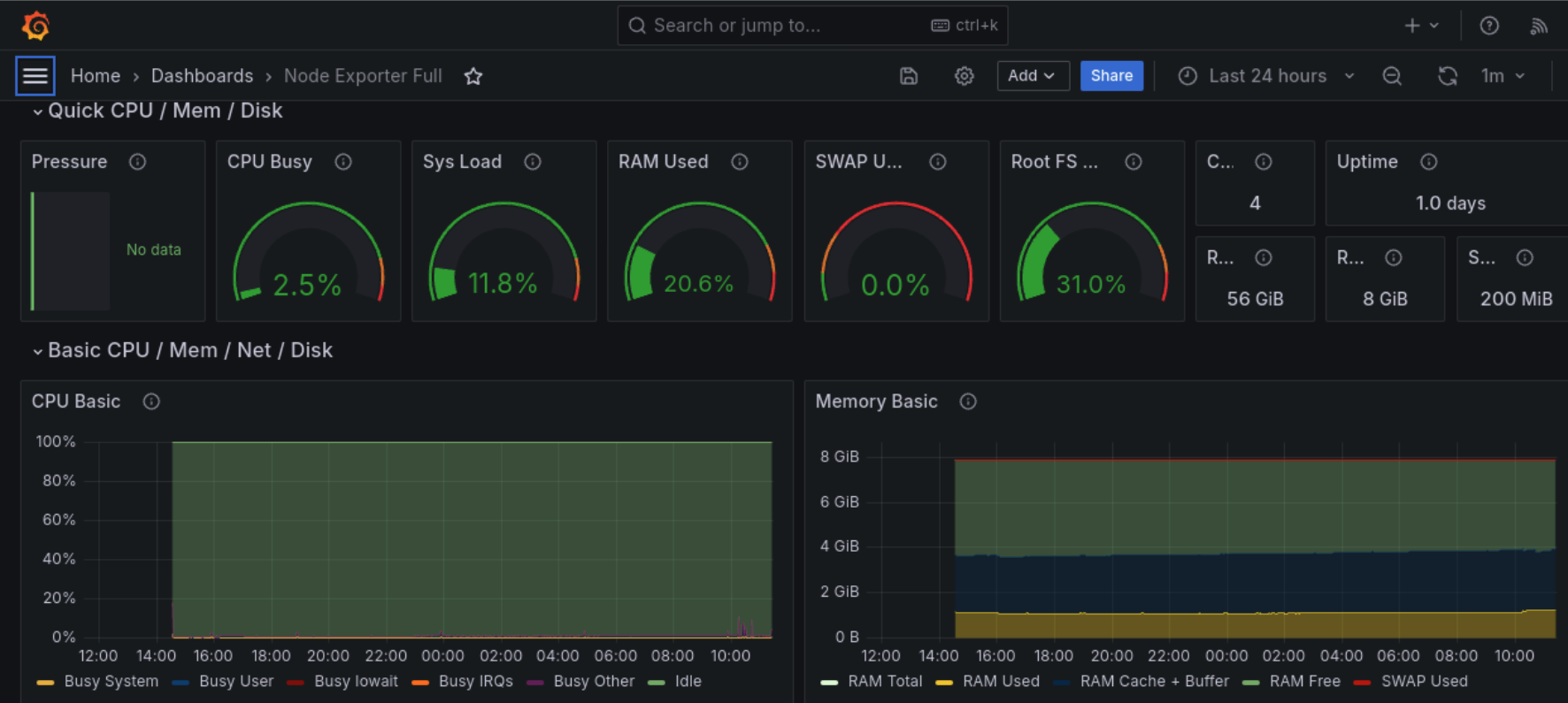
Task: Show info for CPU Busy panel
Action: pyautogui.click(x=343, y=162)
